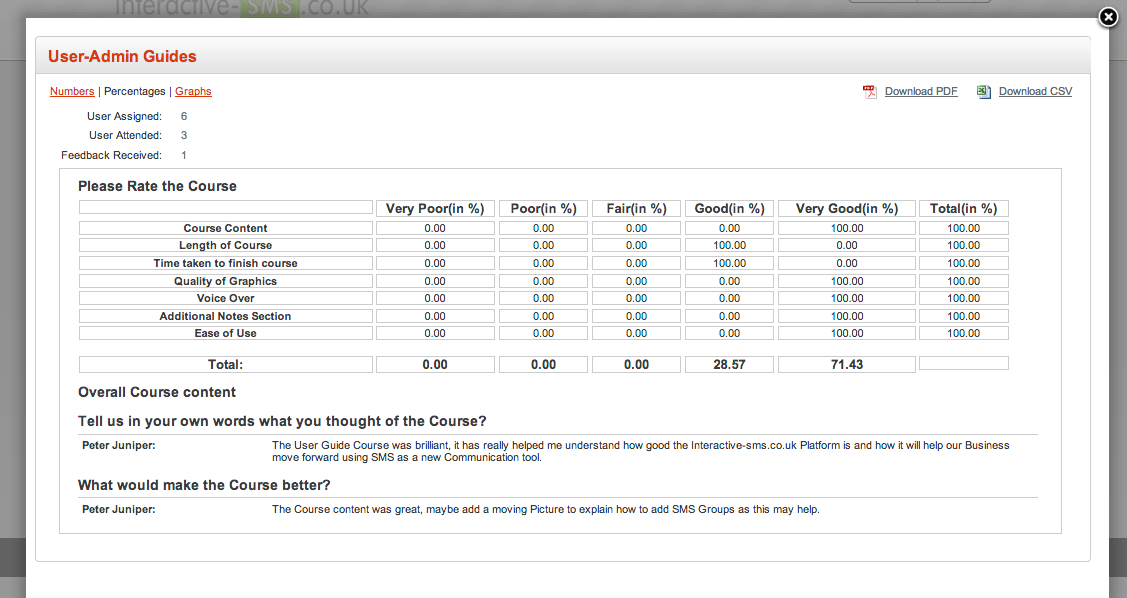1127x598 pixels.
Task: Select the Quality of Graphics row label
Action: click(225, 281)
